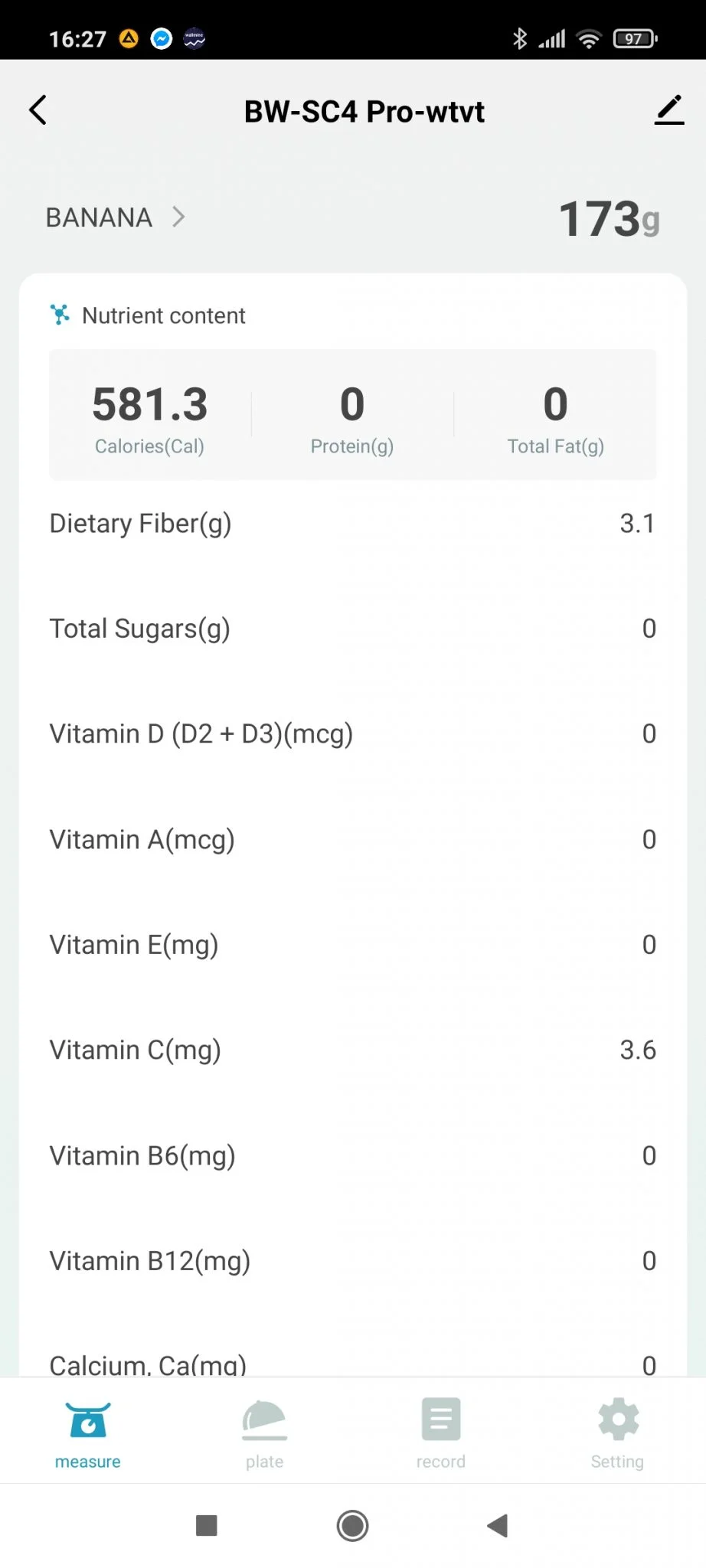
Task: Tap the back arrow icon
Action: point(38,110)
